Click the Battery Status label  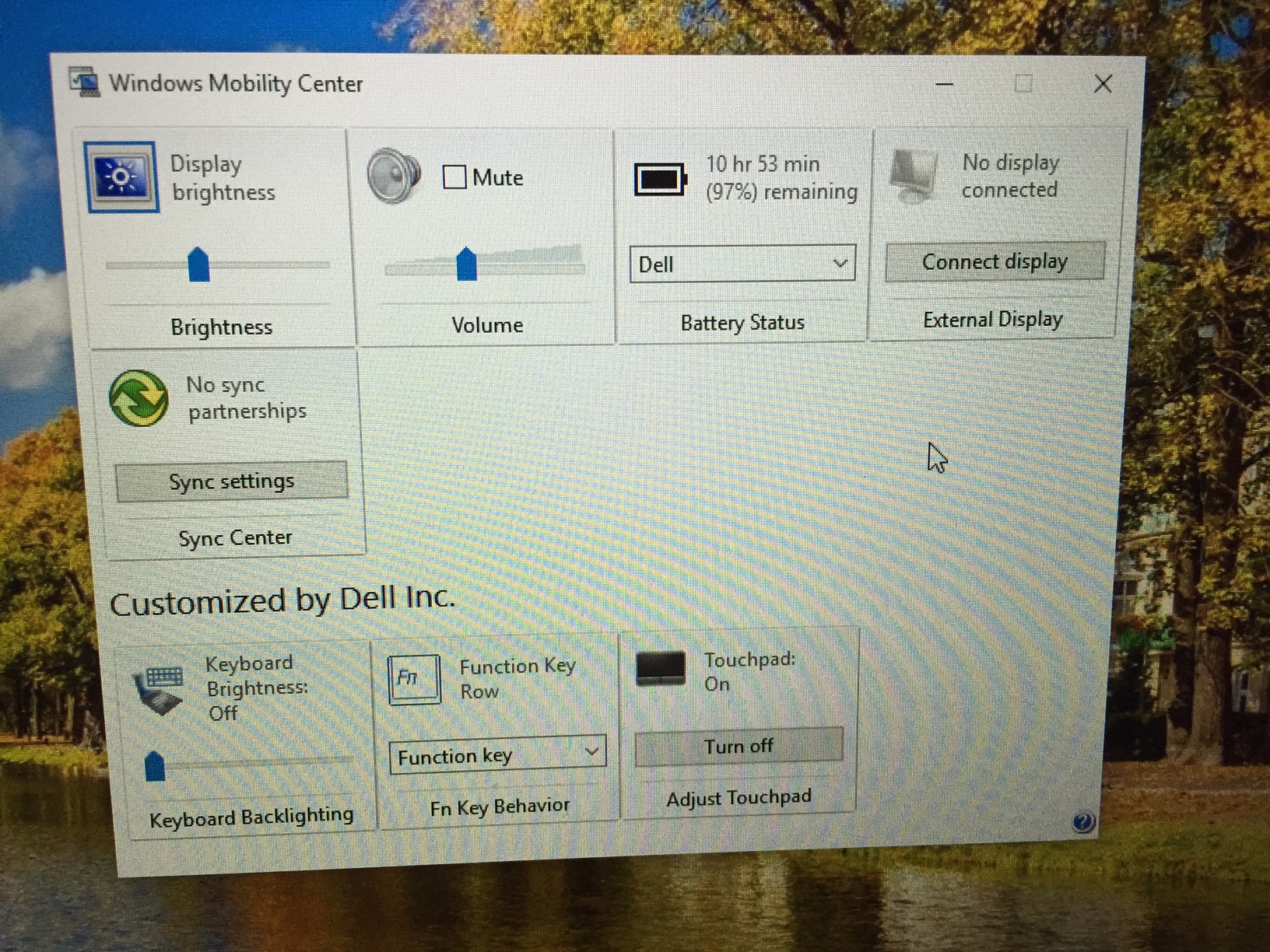(x=742, y=322)
